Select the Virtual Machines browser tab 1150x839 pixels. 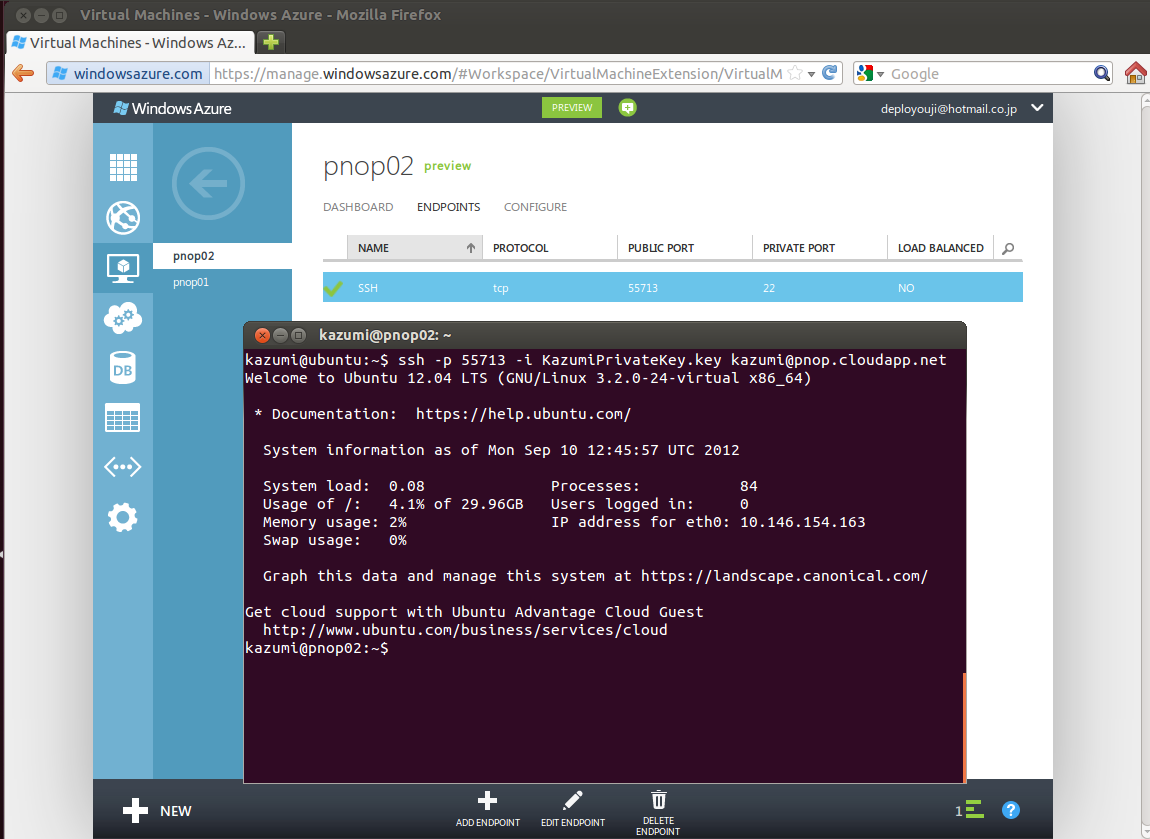pyautogui.click(x=131, y=43)
